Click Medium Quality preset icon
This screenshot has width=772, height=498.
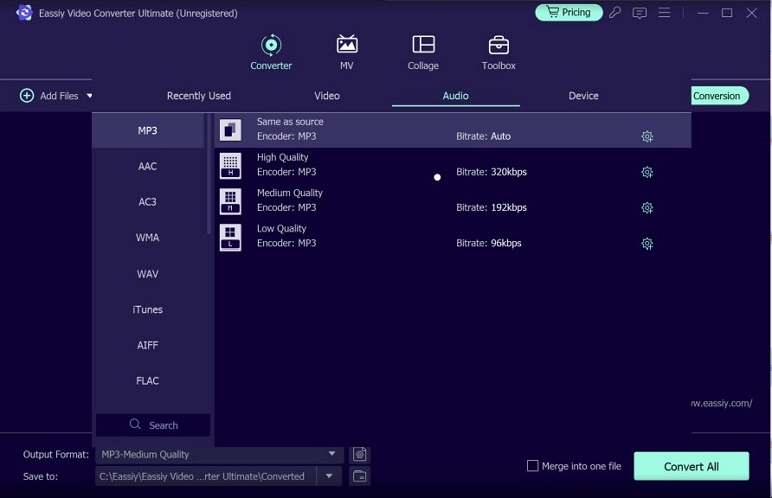click(230, 201)
